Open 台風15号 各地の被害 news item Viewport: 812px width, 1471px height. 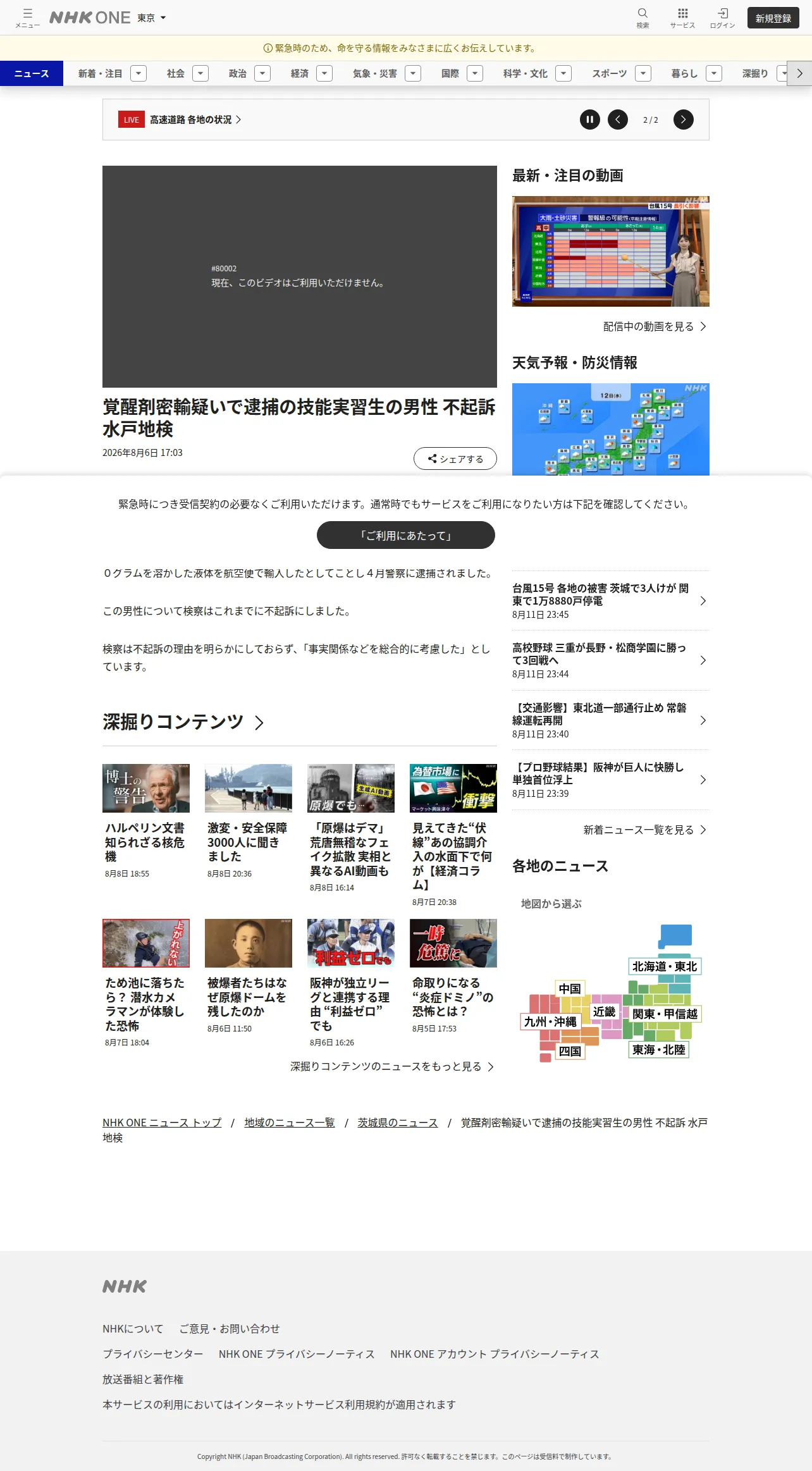click(611, 601)
